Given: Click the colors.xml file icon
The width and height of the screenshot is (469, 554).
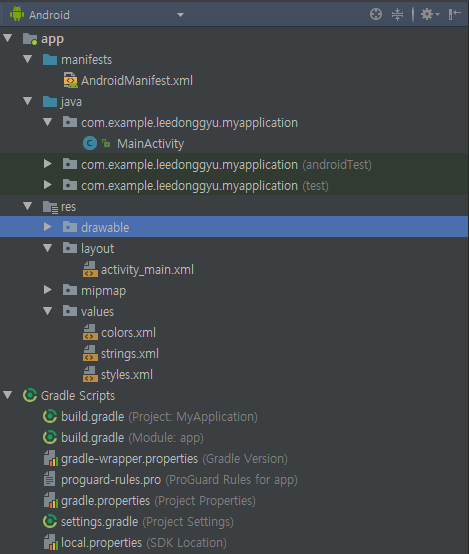Looking at the screenshot, I should tap(90, 332).
